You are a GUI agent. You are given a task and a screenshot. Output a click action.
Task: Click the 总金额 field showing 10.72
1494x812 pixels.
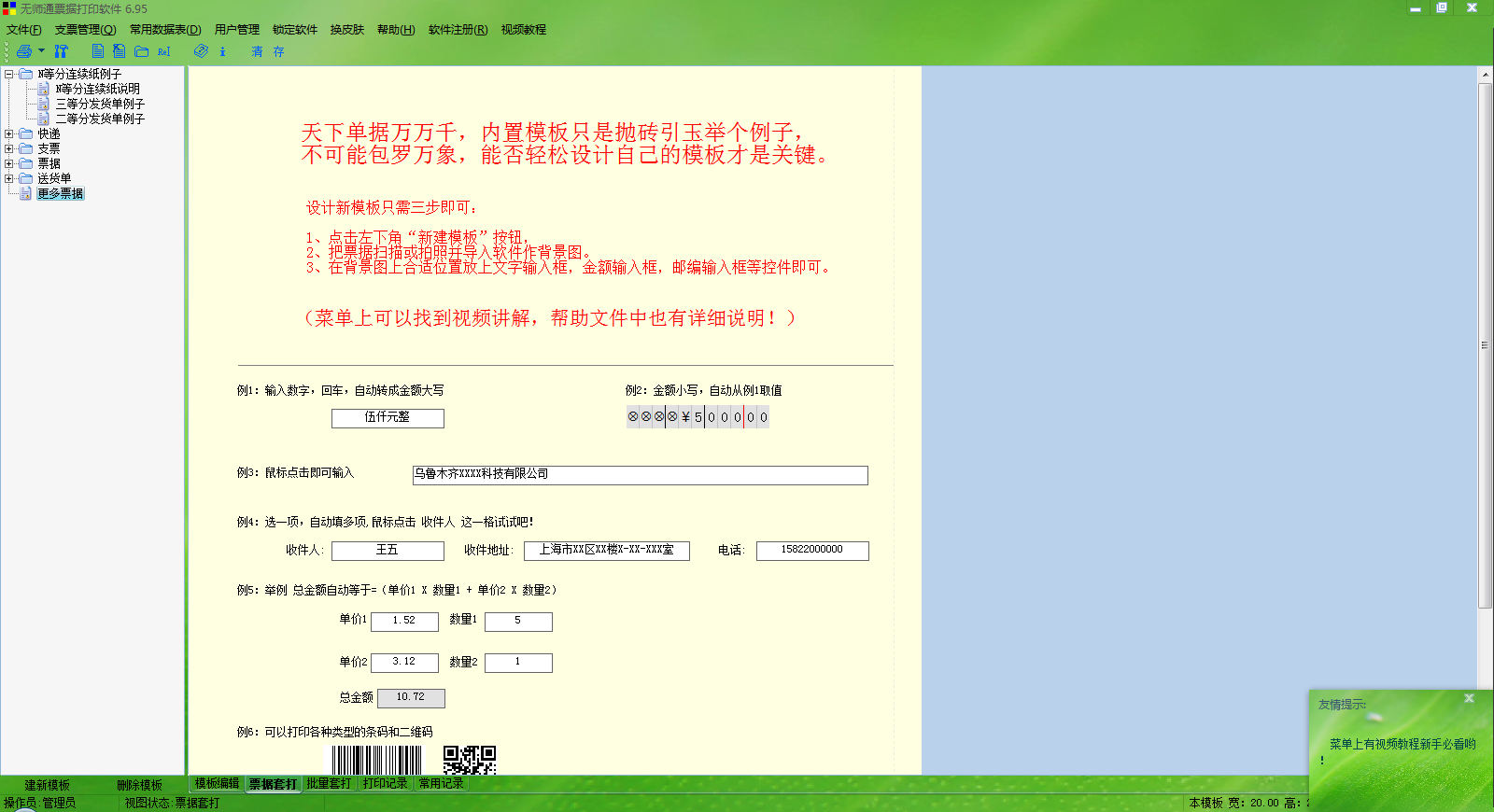point(411,698)
